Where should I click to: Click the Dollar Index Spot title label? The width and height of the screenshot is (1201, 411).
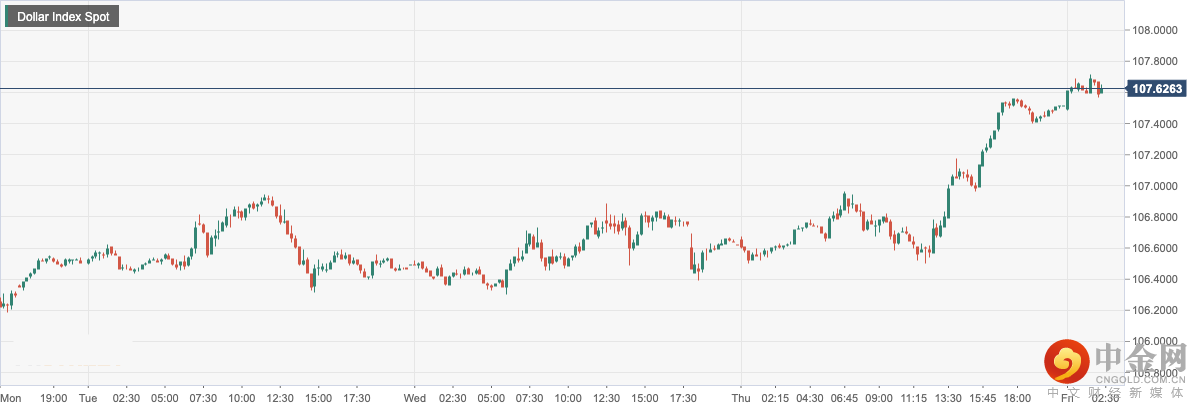pyautogui.click(x=64, y=16)
